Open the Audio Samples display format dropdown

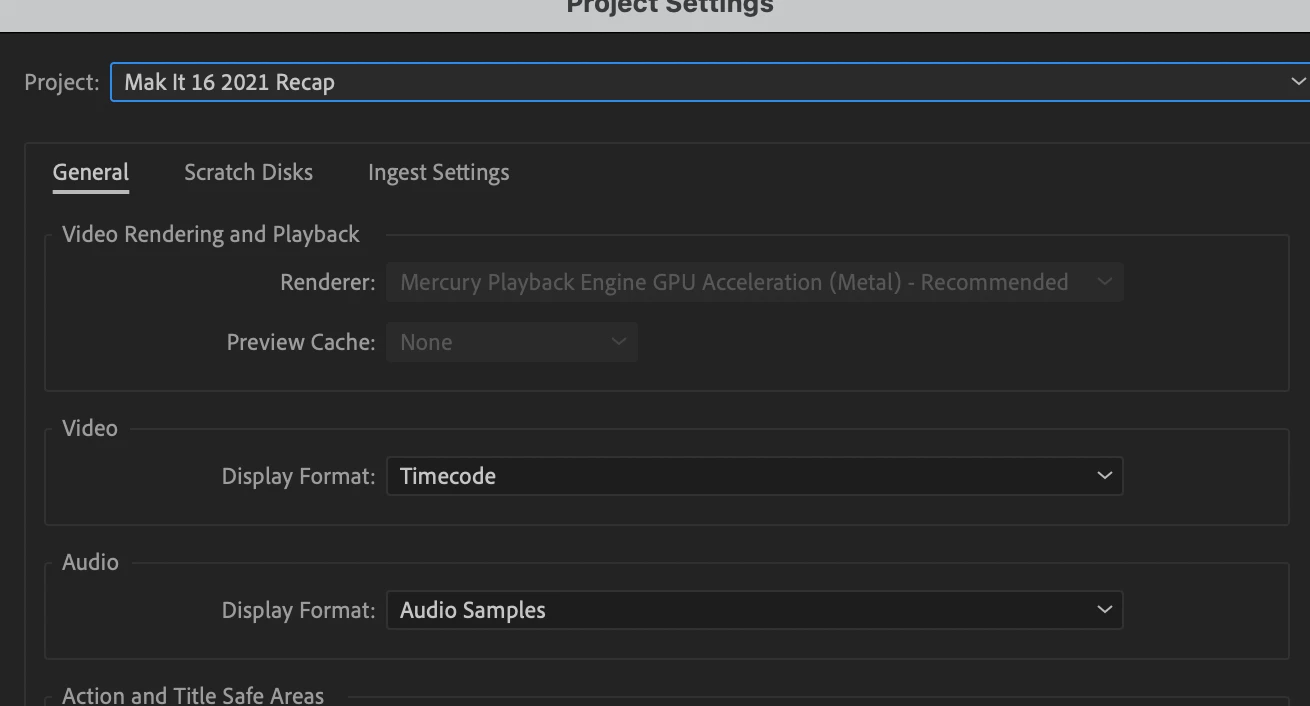pos(740,610)
